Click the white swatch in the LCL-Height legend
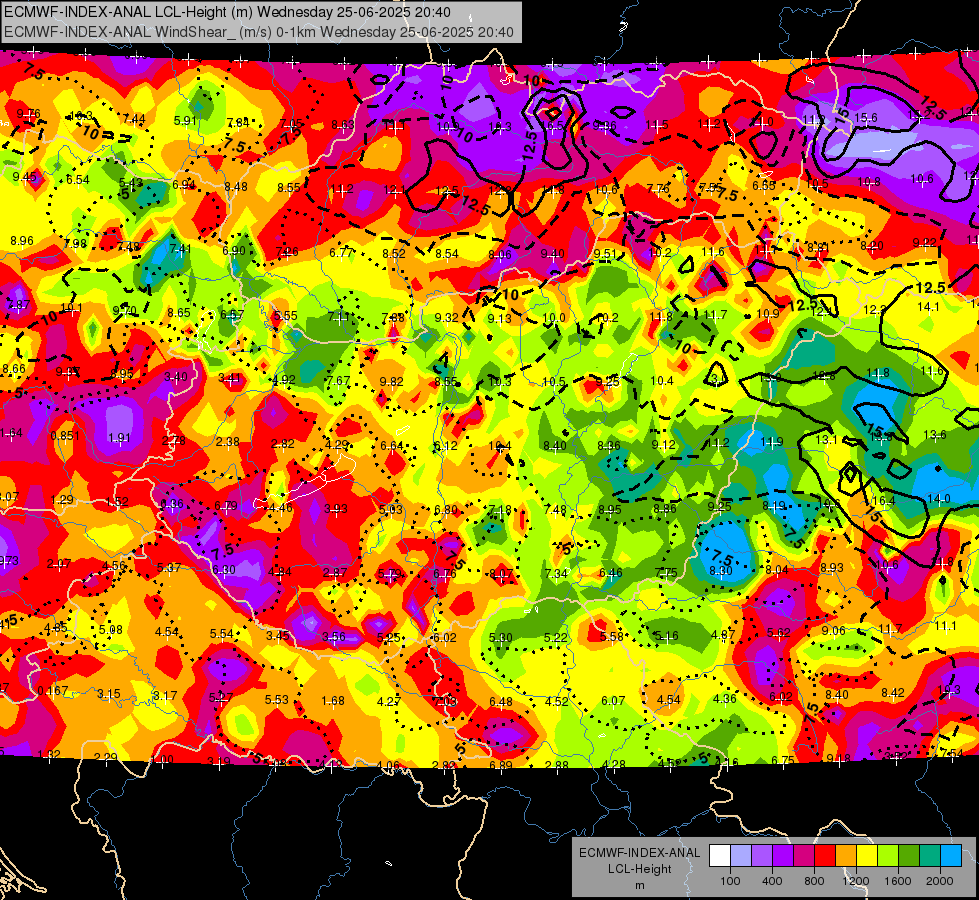This screenshot has height=900, width=979. 720,856
